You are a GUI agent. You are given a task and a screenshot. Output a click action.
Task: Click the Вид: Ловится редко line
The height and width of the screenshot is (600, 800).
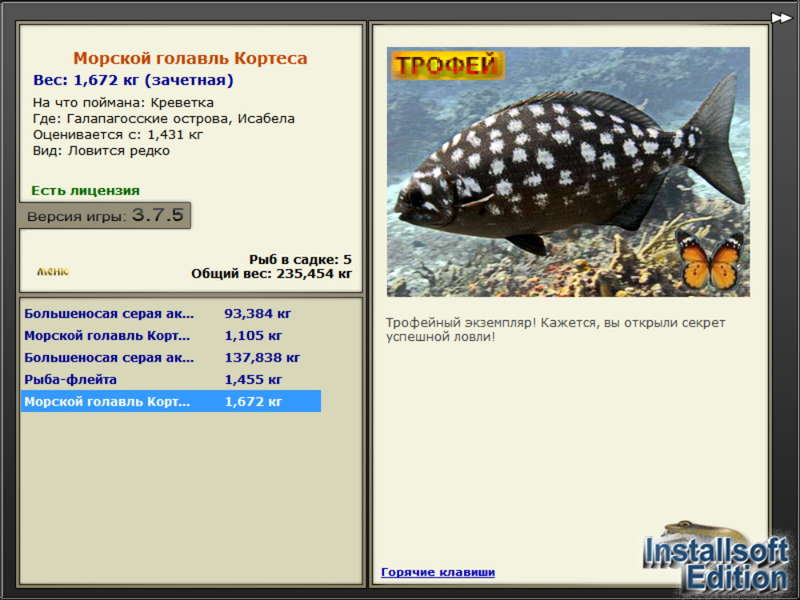[x=101, y=151]
